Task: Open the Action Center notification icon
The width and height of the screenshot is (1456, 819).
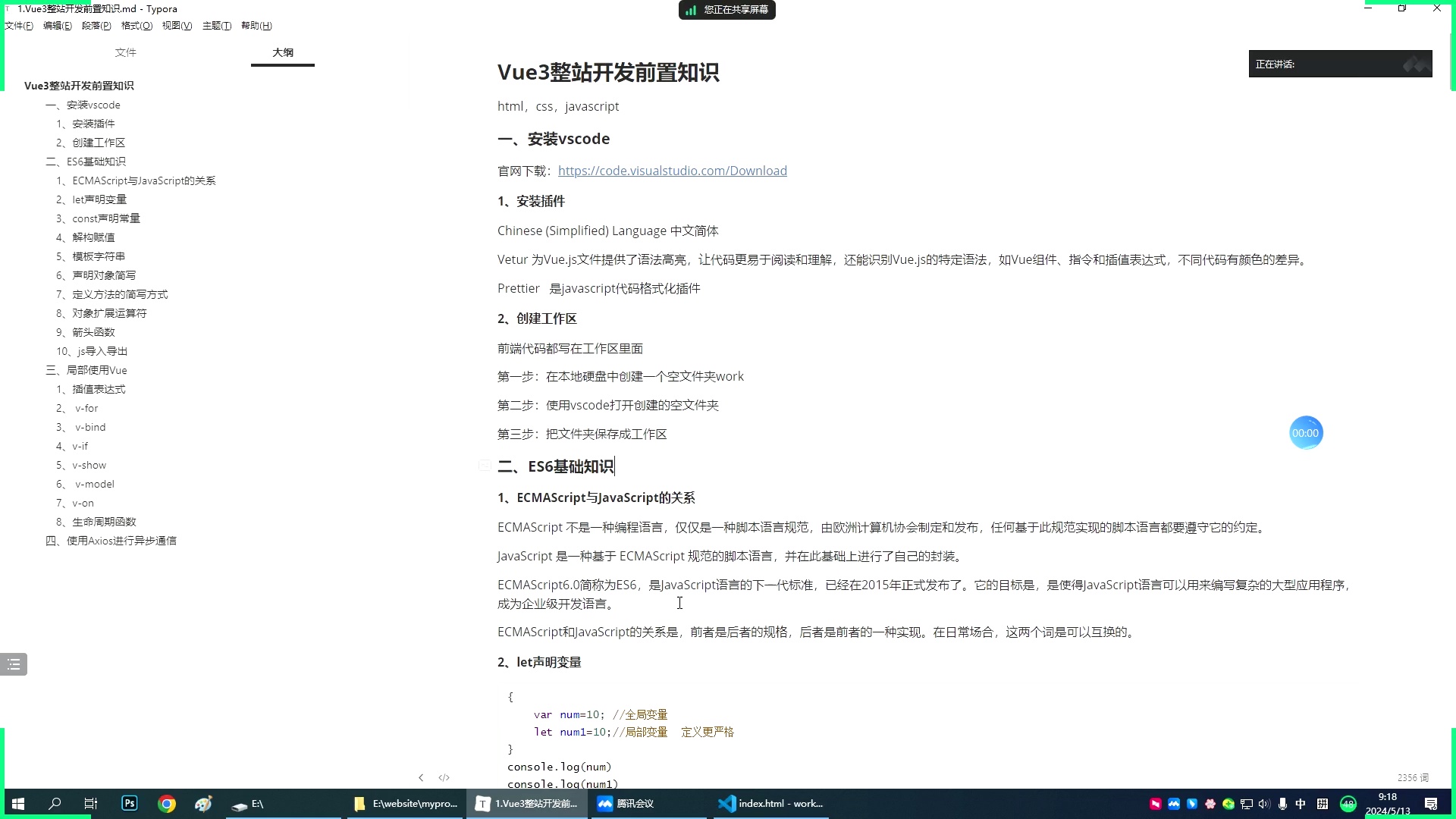Action: click(1432, 804)
